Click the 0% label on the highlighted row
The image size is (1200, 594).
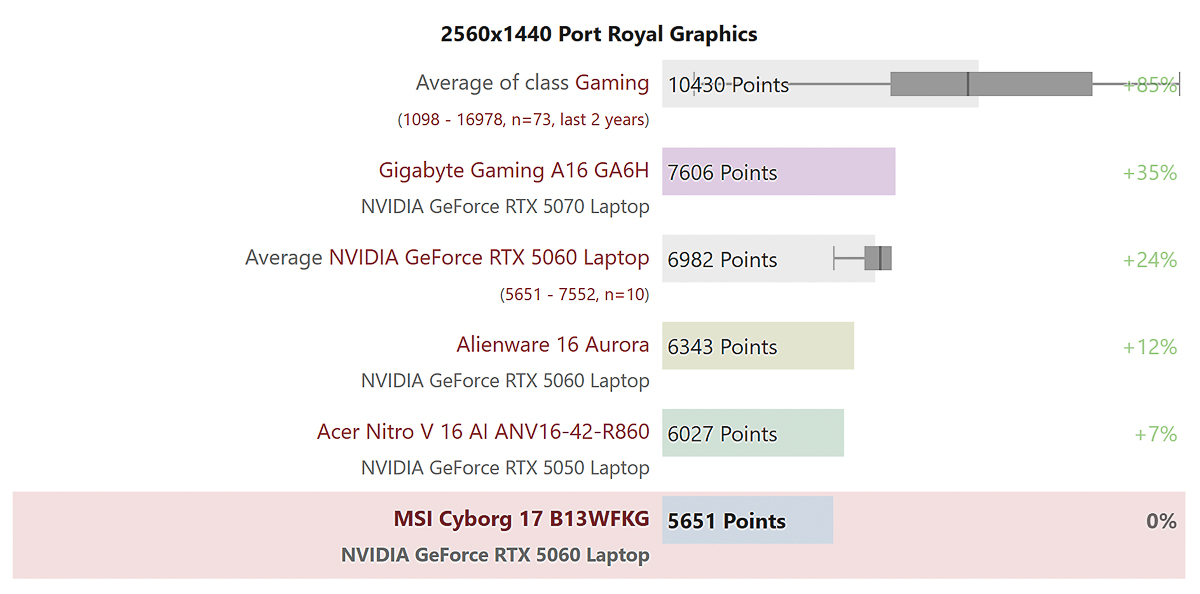(1162, 519)
